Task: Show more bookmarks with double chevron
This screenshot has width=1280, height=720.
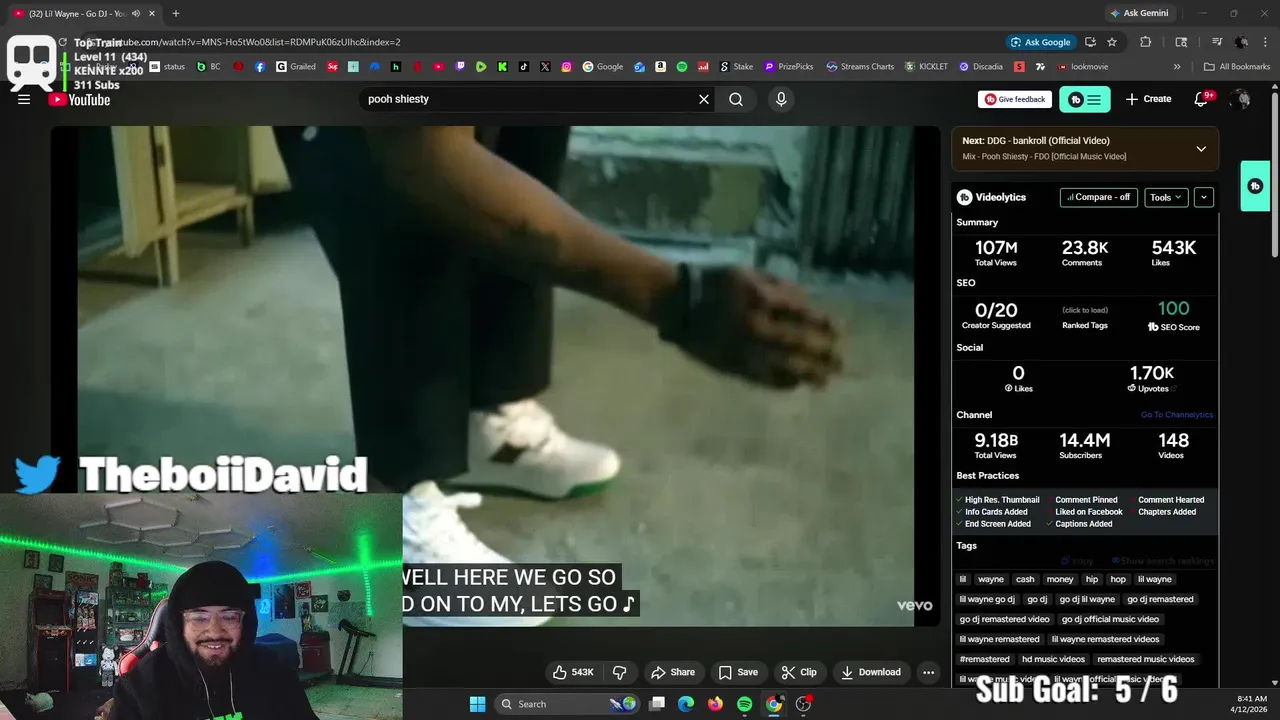Action: tap(1177, 67)
